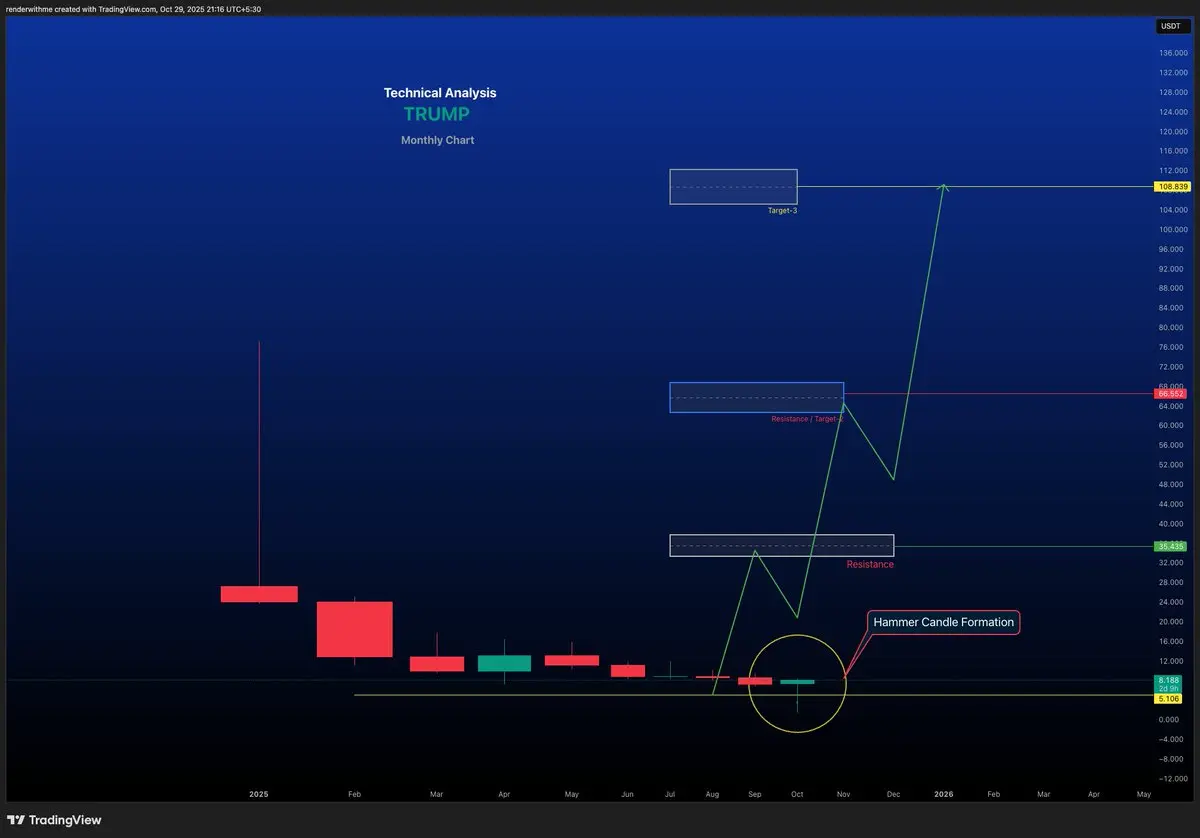1200x838 pixels.
Task: Click the Jul time axis label
Action: [669, 794]
